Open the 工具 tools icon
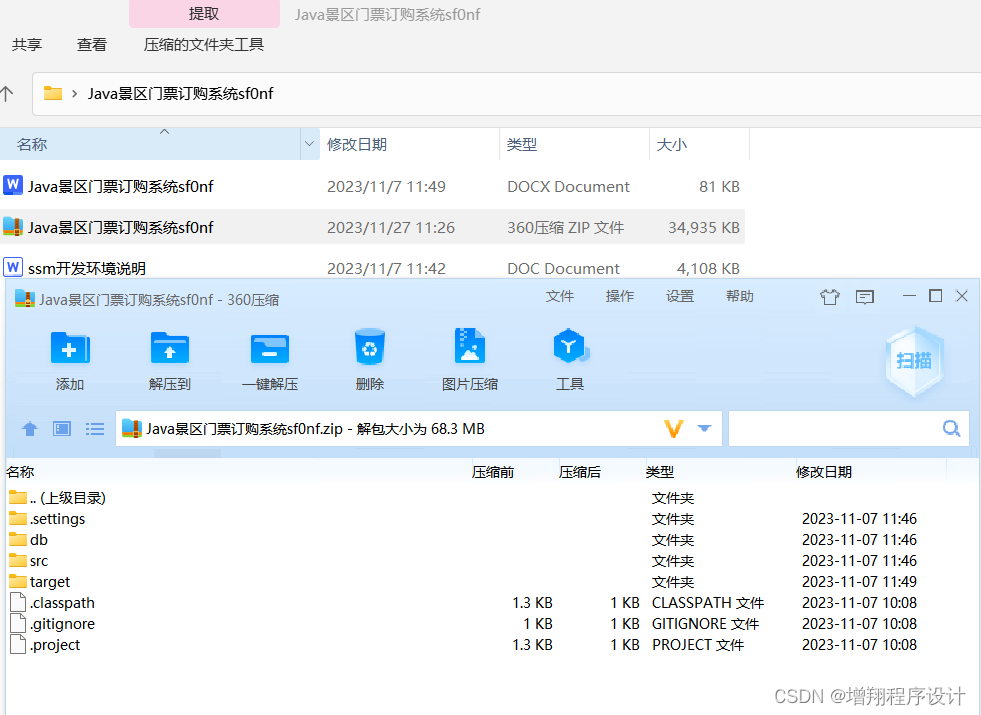 (570, 346)
